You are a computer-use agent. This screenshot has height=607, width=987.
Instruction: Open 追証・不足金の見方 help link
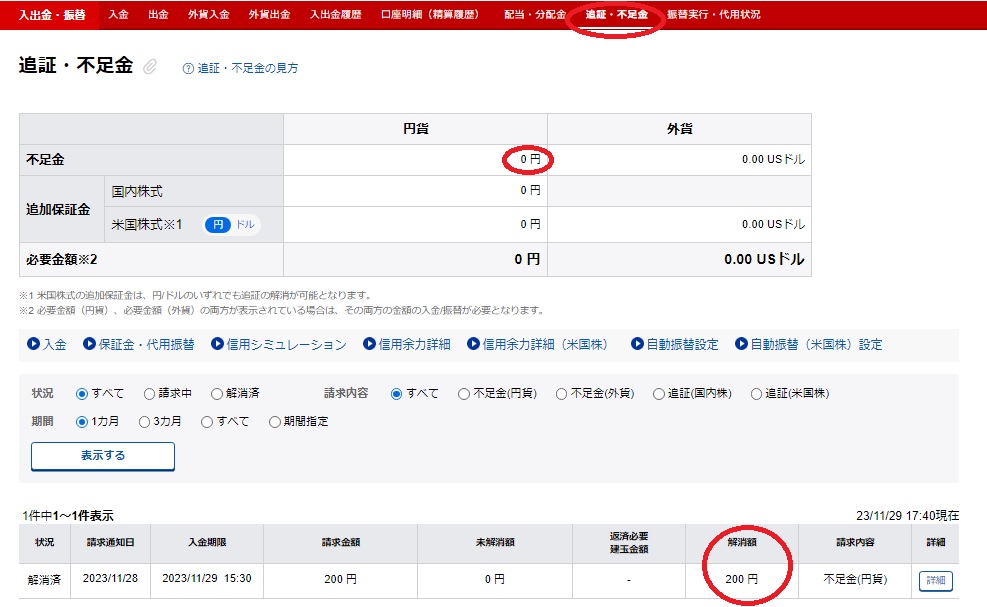click(x=247, y=69)
